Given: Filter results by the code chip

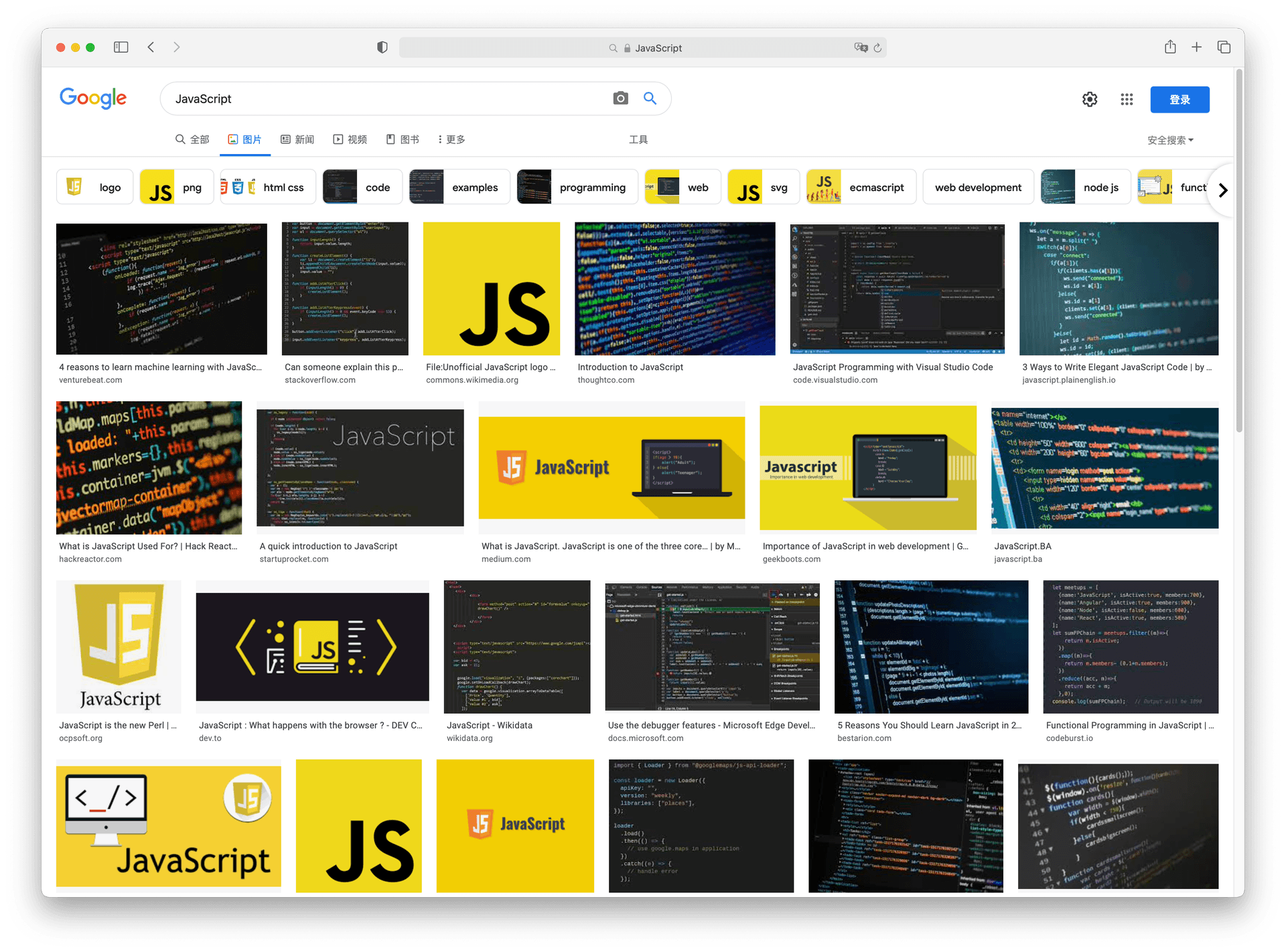Looking at the screenshot, I should pyautogui.click(x=362, y=187).
